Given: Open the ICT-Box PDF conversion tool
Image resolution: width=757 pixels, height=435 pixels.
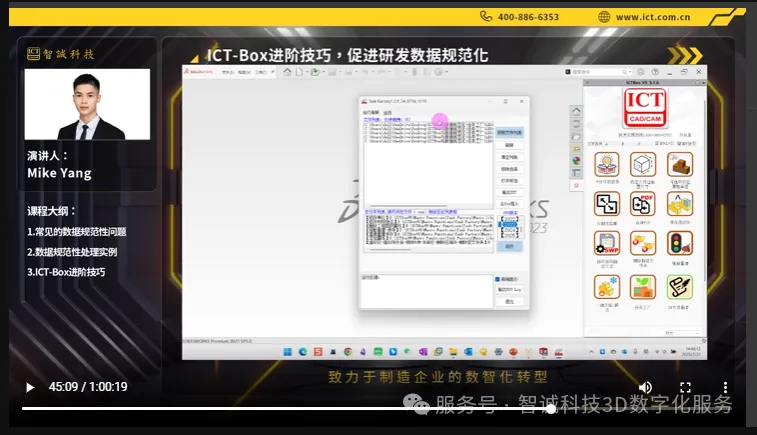Looking at the screenshot, I should [643, 204].
